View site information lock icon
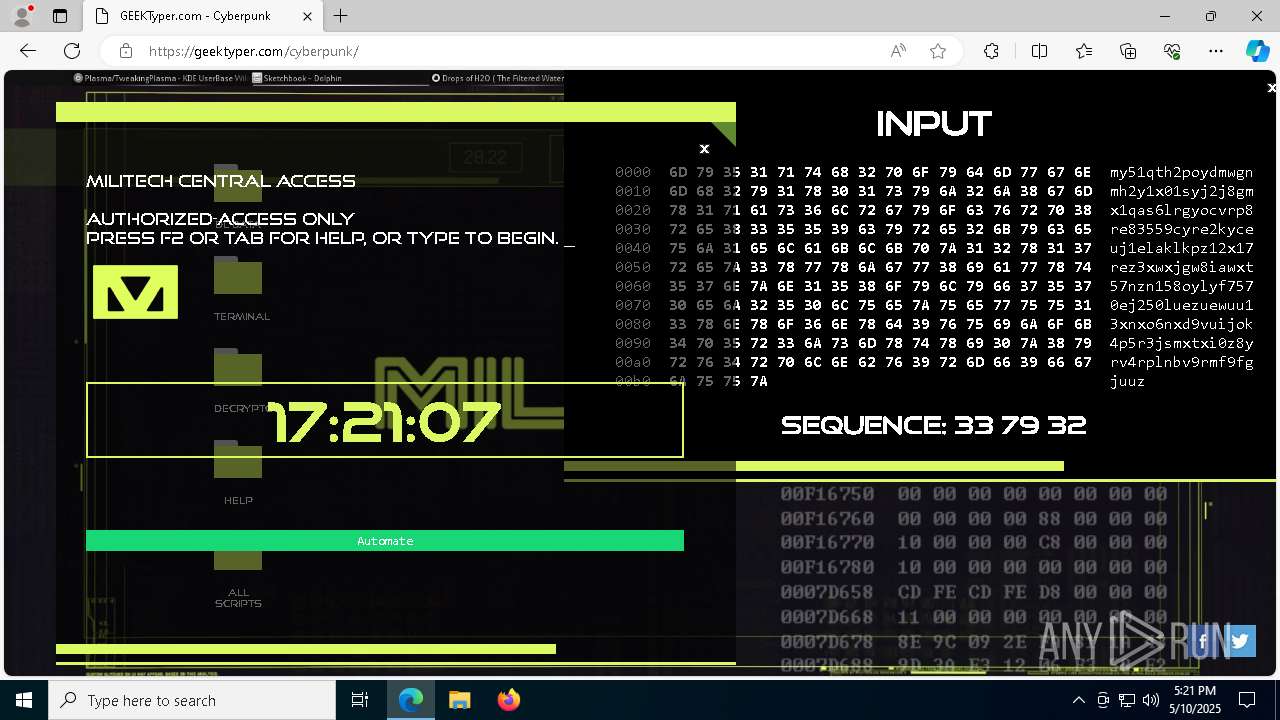Screen dimensions: 1280x720 [x=125, y=51]
